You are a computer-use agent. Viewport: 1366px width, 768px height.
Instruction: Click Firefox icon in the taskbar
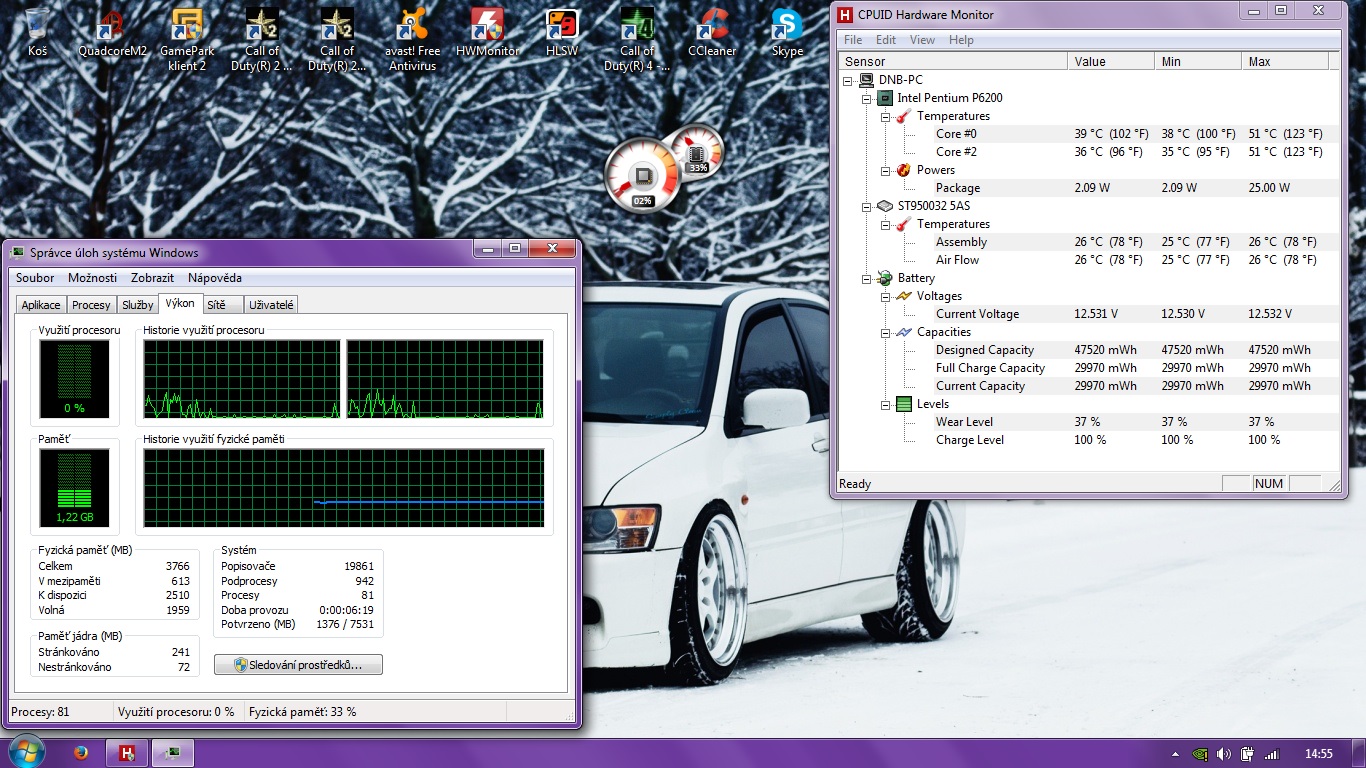pyautogui.click(x=81, y=752)
